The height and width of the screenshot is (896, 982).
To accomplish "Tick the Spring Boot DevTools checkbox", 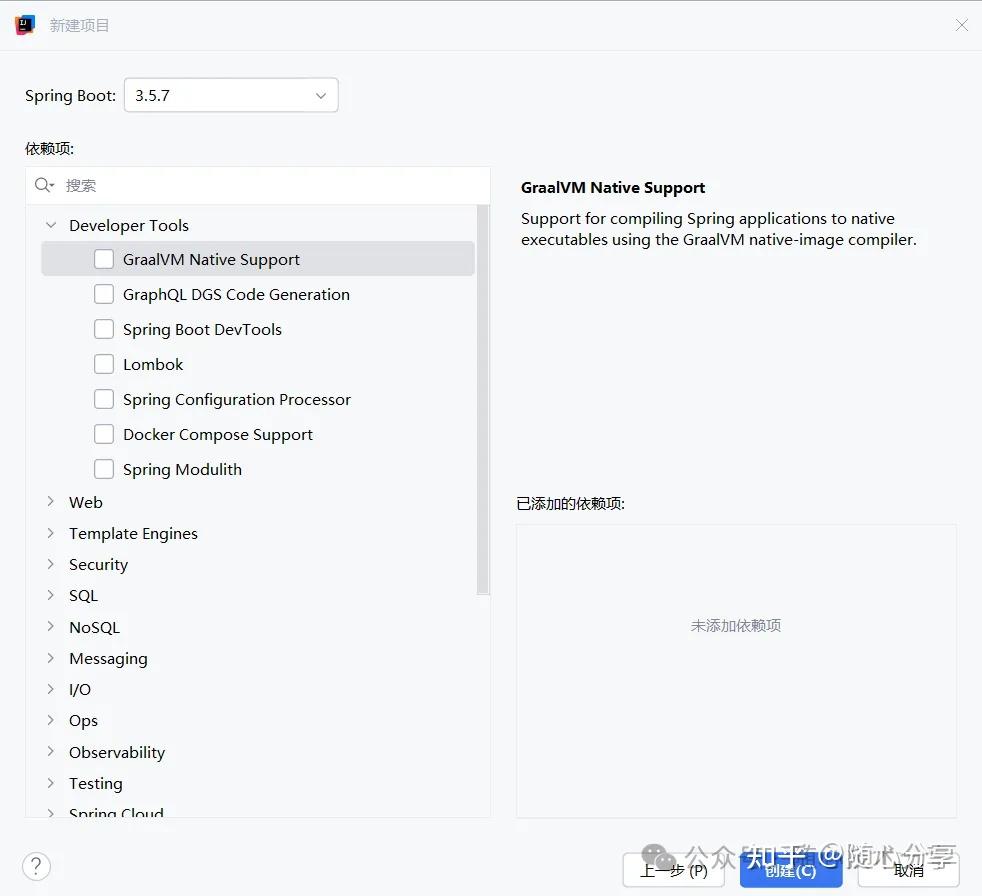I will 104,329.
